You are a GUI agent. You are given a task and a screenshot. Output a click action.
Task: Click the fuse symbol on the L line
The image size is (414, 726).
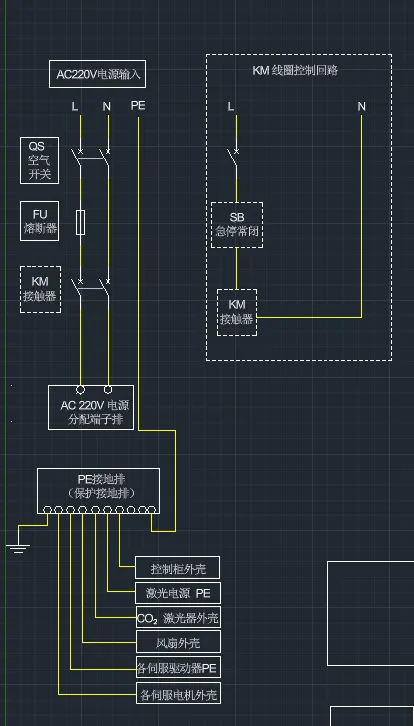coord(81,222)
